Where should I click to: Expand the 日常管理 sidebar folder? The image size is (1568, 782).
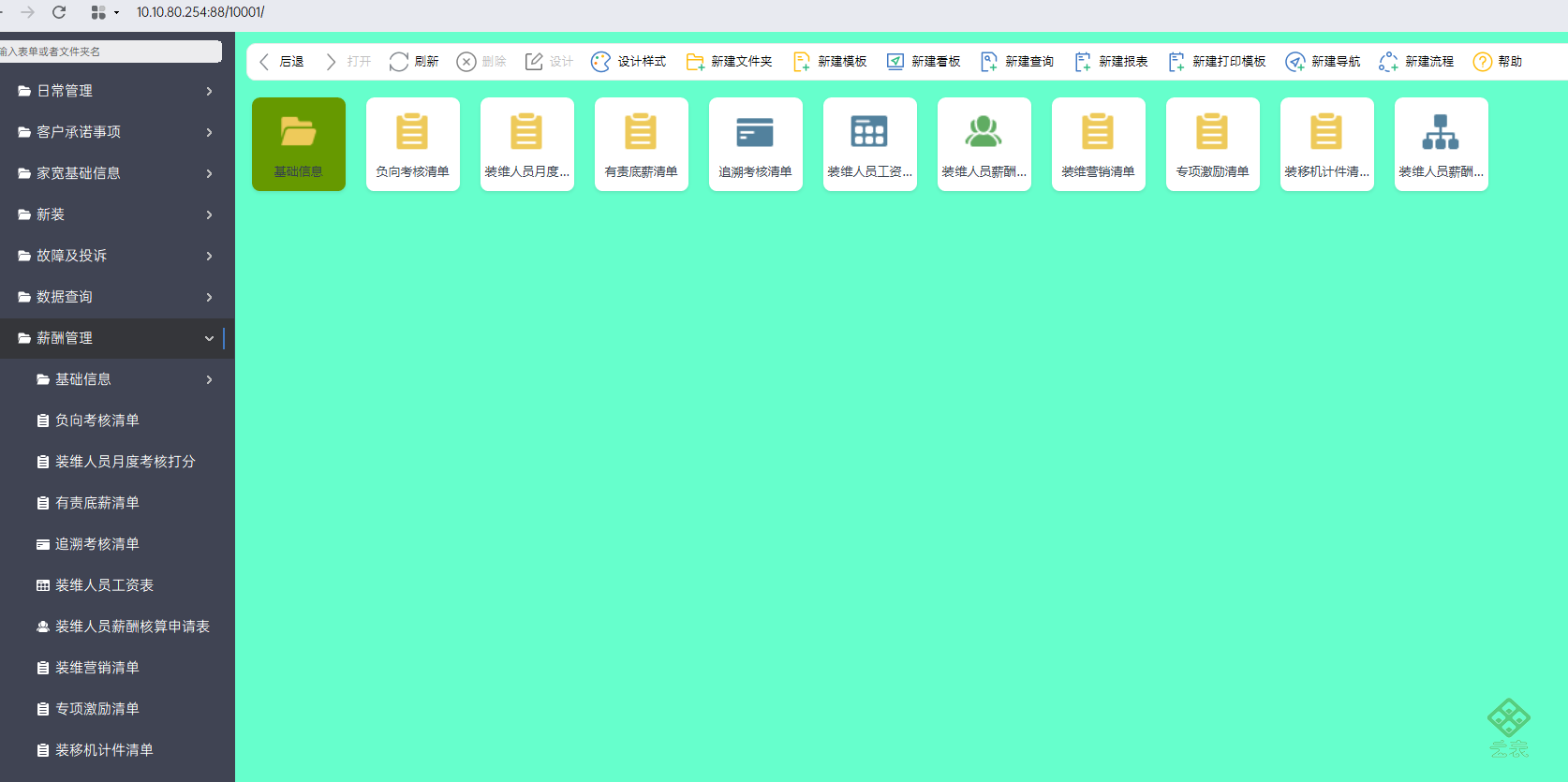(x=117, y=91)
